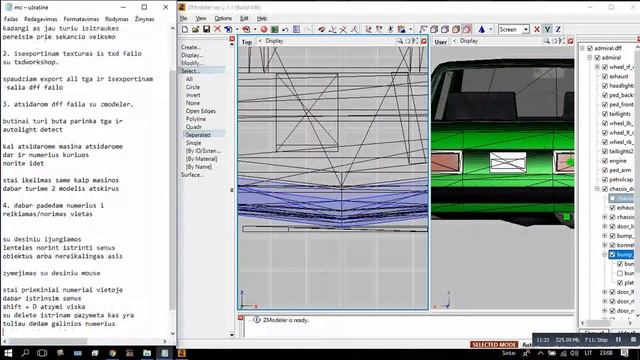The width and height of the screenshot is (640, 360).
Task: Click the taskbar search icon
Action: (x=25, y=353)
